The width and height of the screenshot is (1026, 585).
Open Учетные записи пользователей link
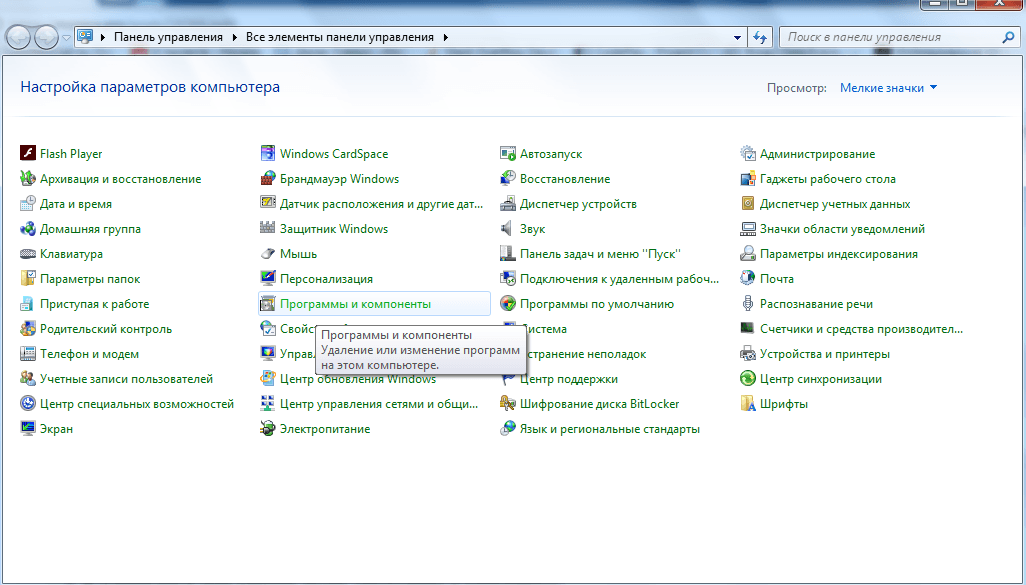pos(126,379)
